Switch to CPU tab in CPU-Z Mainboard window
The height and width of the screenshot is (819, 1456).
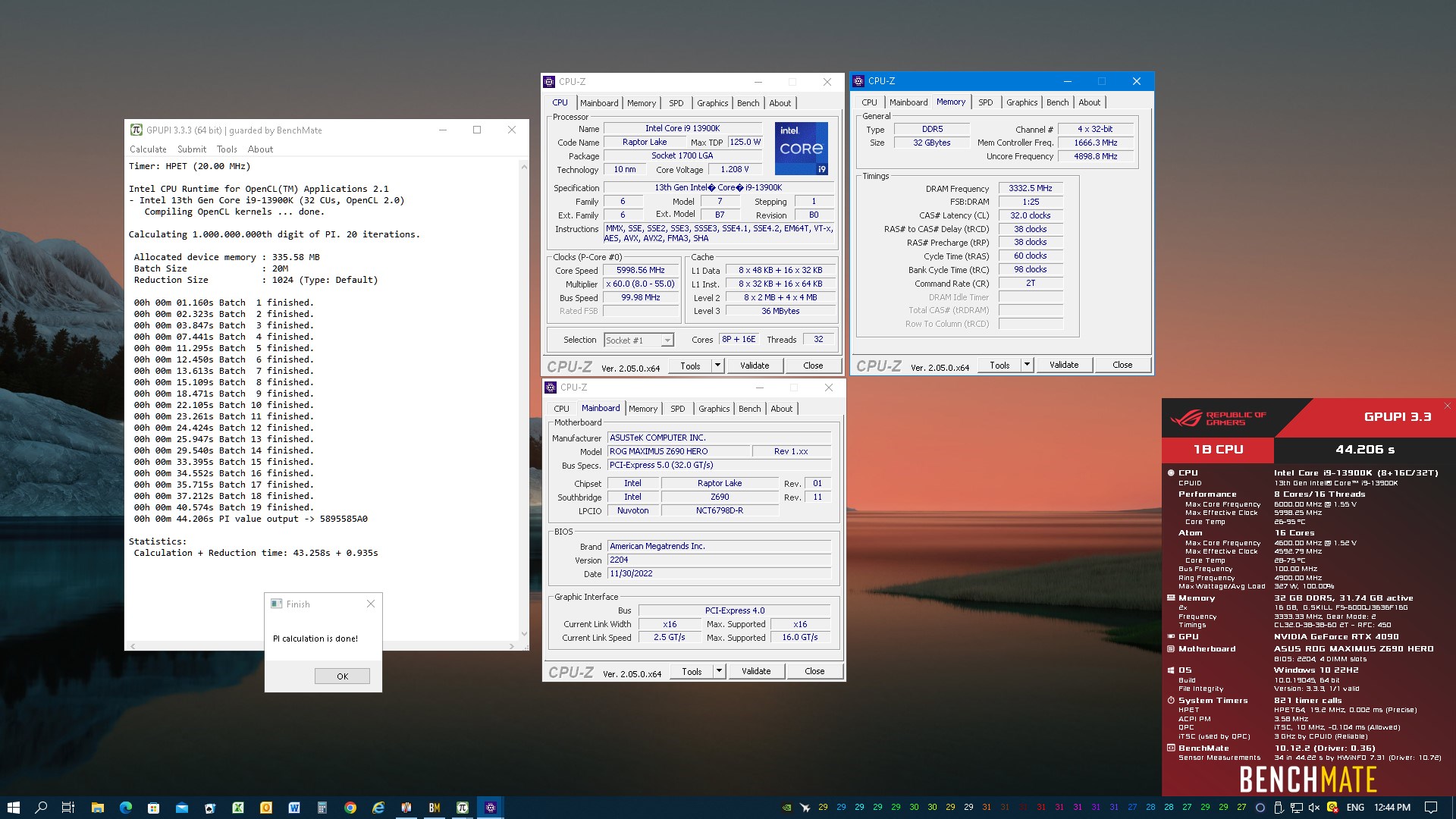coord(561,409)
